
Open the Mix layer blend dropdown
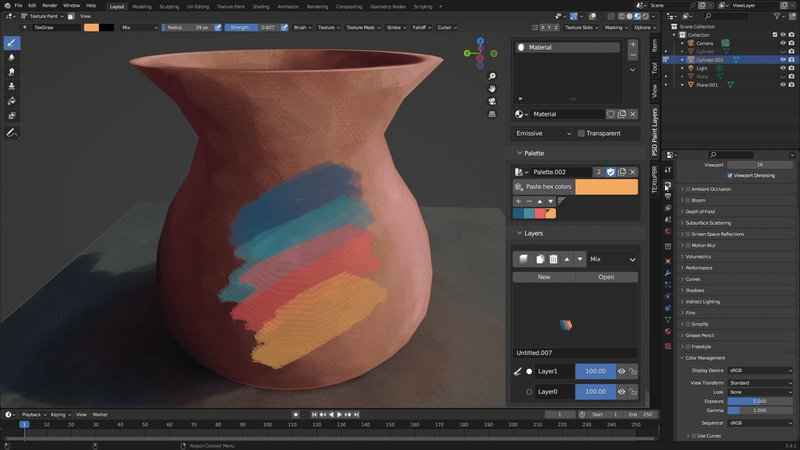(x=612, y=259)
